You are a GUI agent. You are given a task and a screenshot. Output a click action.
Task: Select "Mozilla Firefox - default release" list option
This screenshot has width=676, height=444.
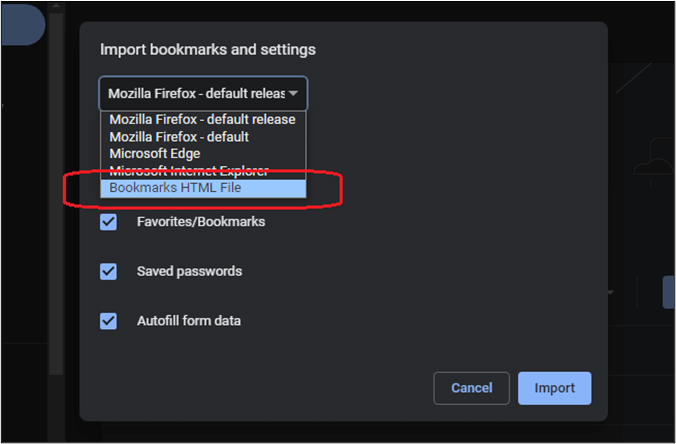202,119
